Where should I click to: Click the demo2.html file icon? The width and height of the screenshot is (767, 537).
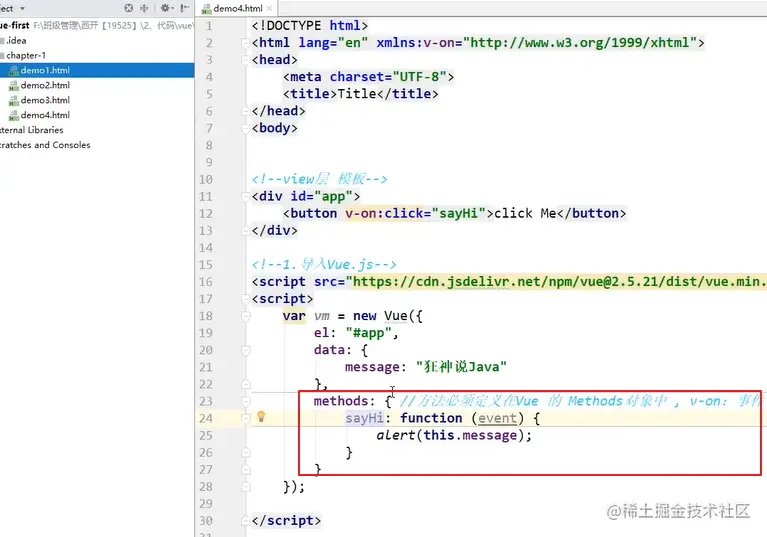14,86
